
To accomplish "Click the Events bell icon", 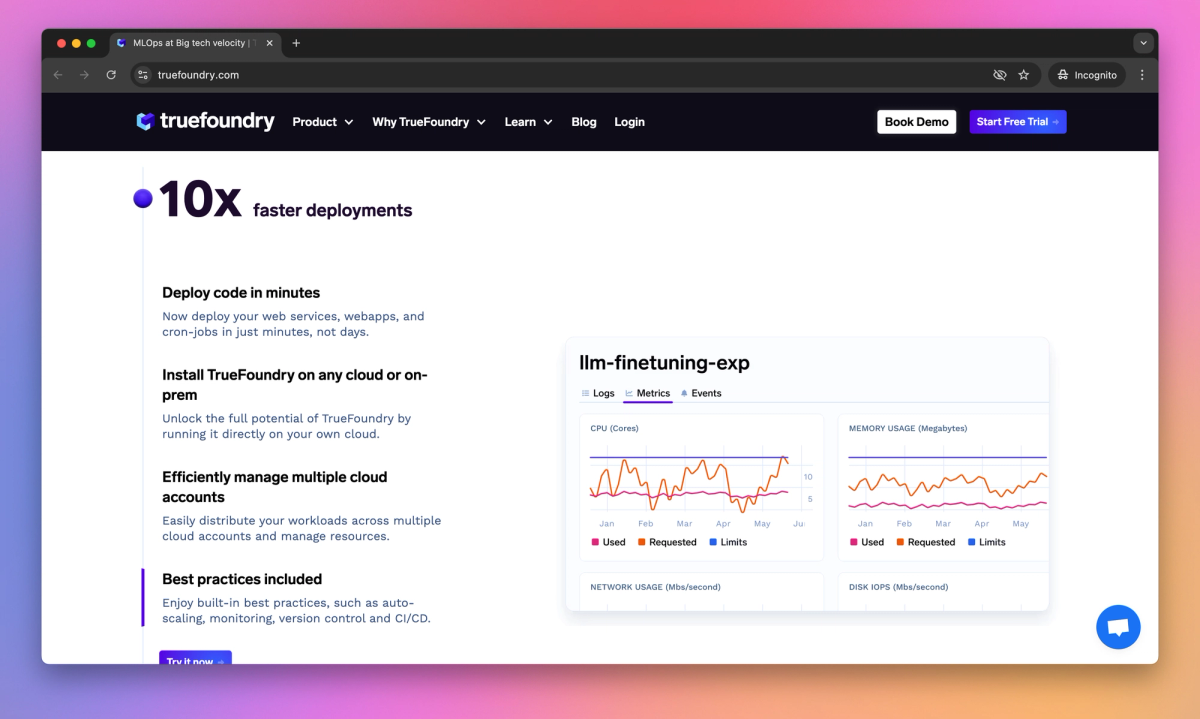I will 684,393.
